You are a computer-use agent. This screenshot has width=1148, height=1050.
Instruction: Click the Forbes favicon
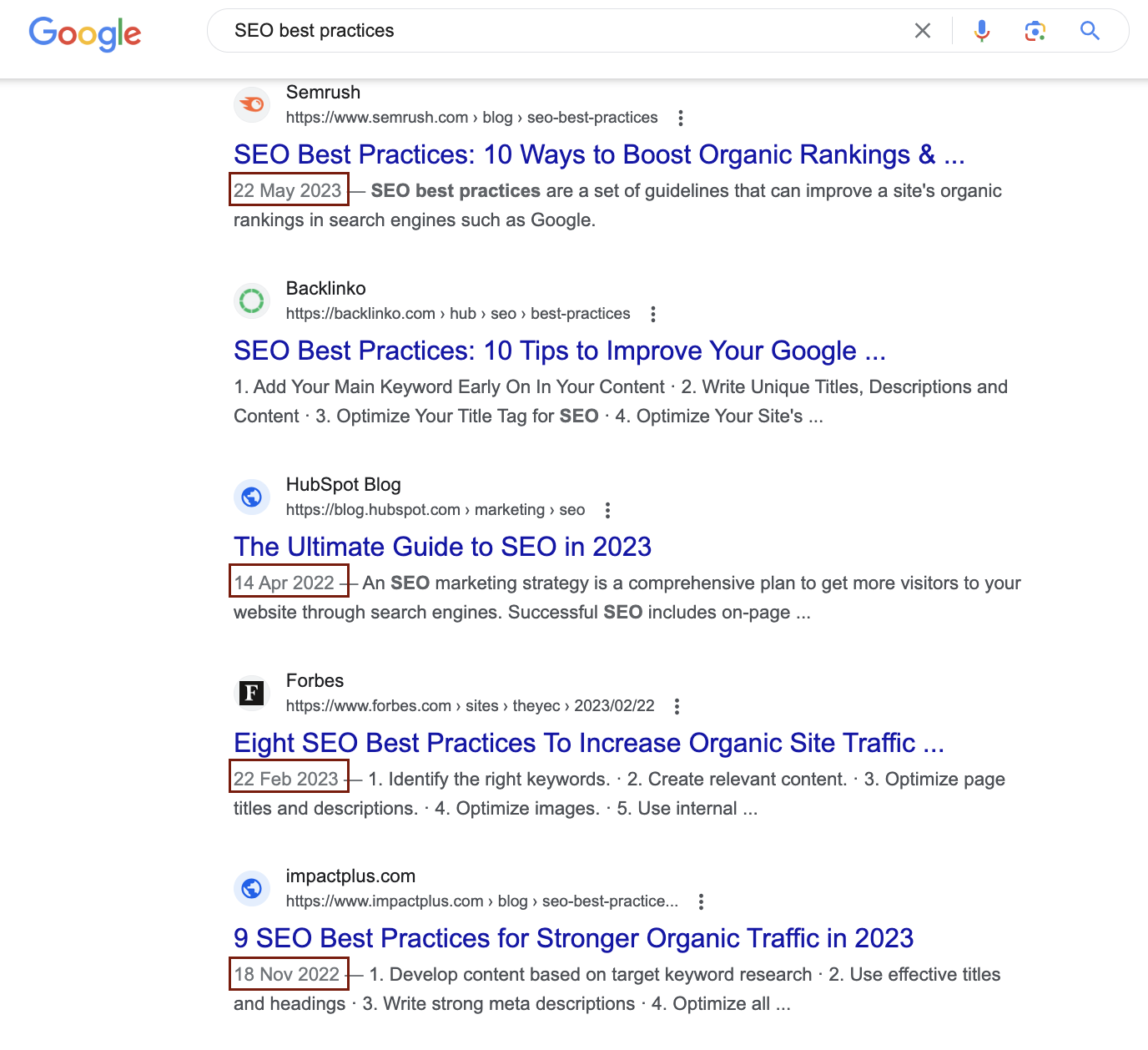point(252,693)
